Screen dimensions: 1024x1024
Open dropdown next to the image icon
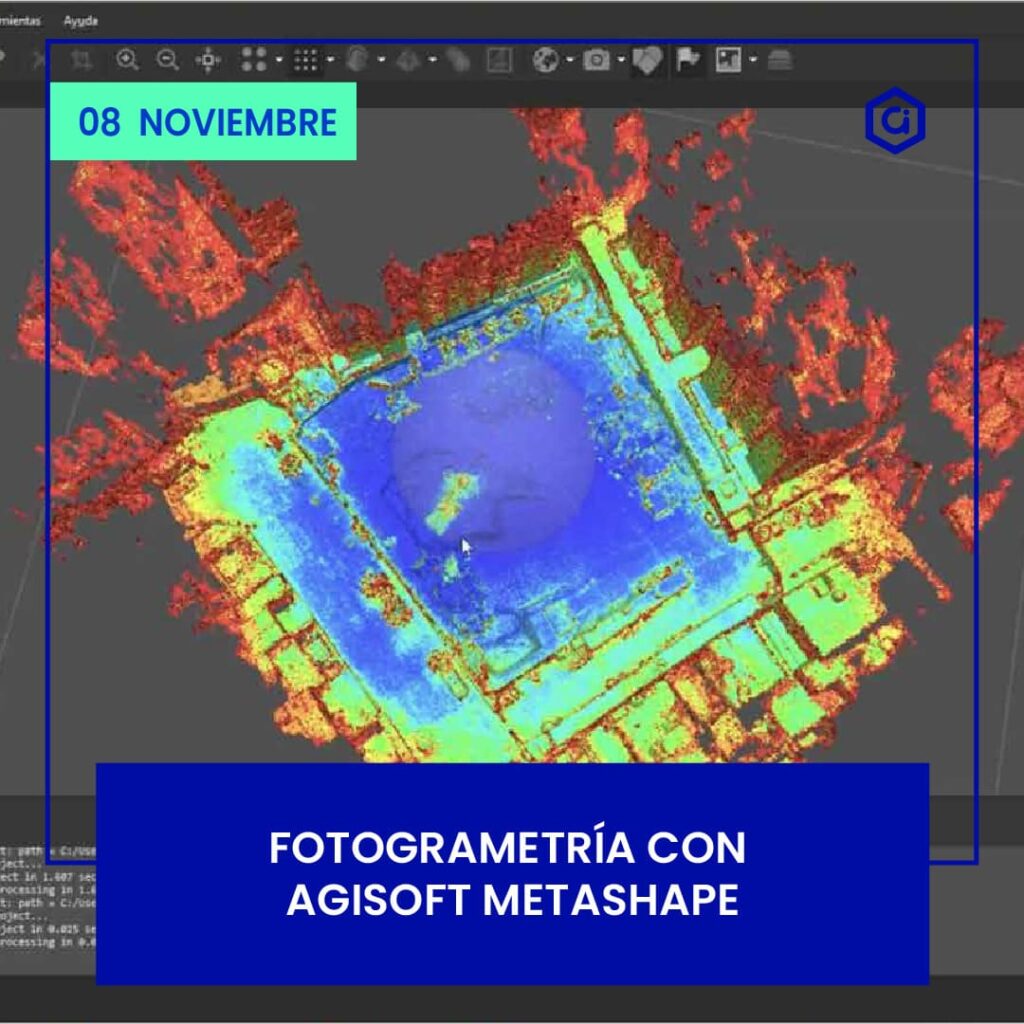752,60
